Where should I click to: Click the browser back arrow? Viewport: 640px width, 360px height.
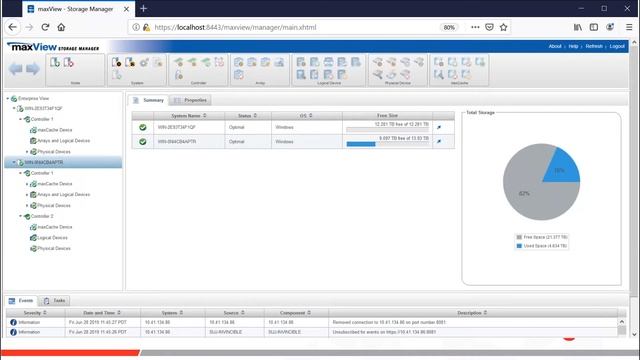click(13, 27)
